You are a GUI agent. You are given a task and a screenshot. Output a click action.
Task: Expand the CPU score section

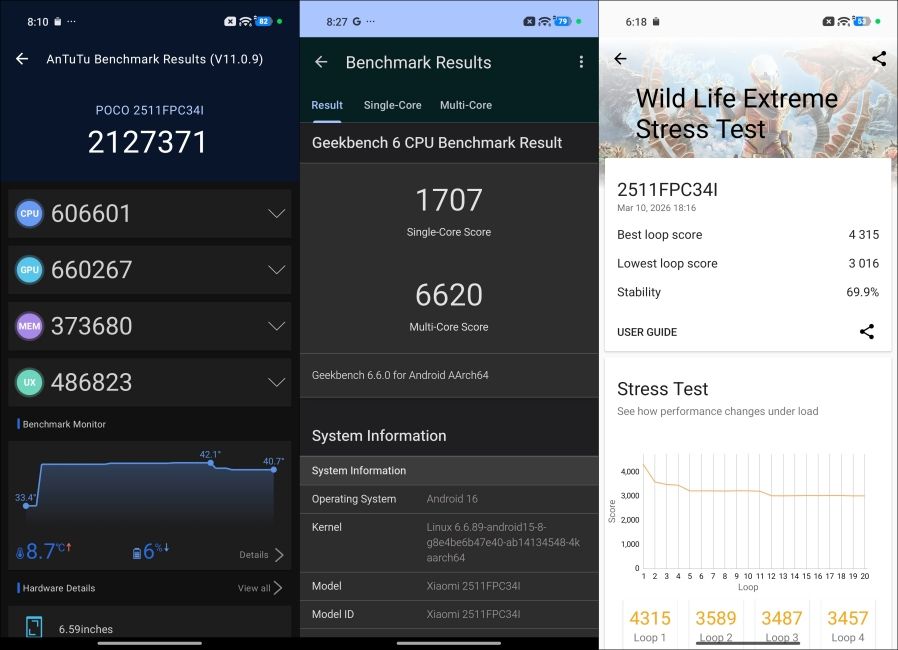pos(277,213)
